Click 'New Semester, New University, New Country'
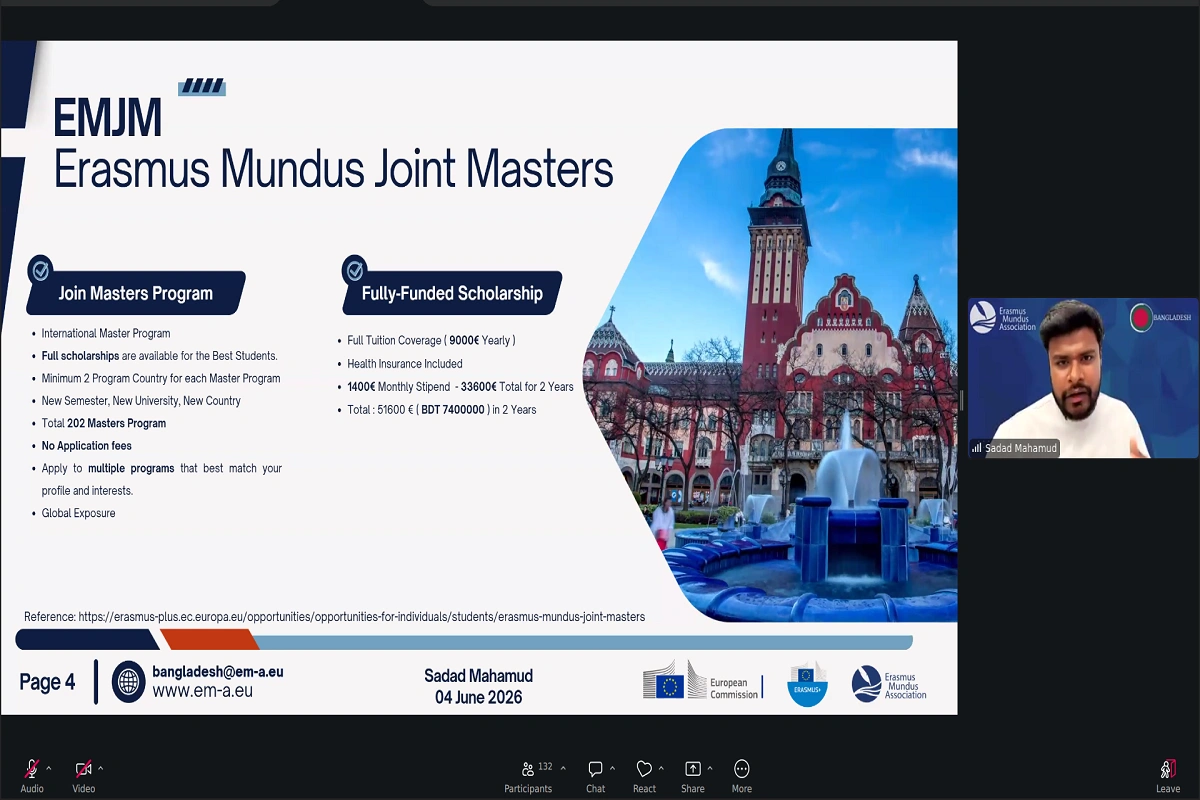The image size is (1200, 800). 141,401
